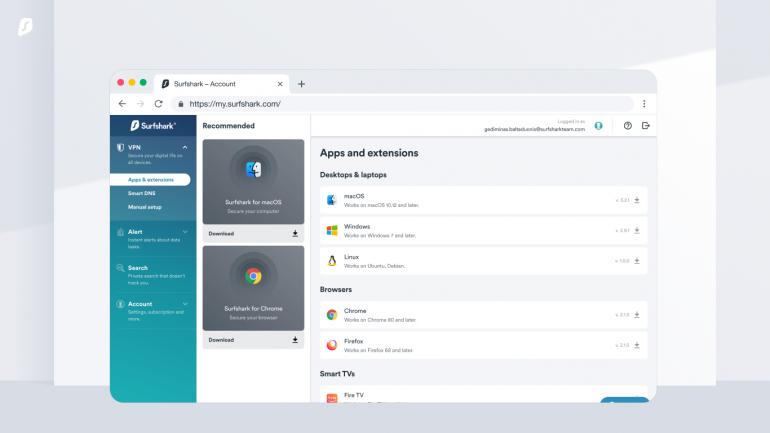Select the Surfshark – Account tab
The height and width of the screenshot is (433, 770).
[221, 84]
